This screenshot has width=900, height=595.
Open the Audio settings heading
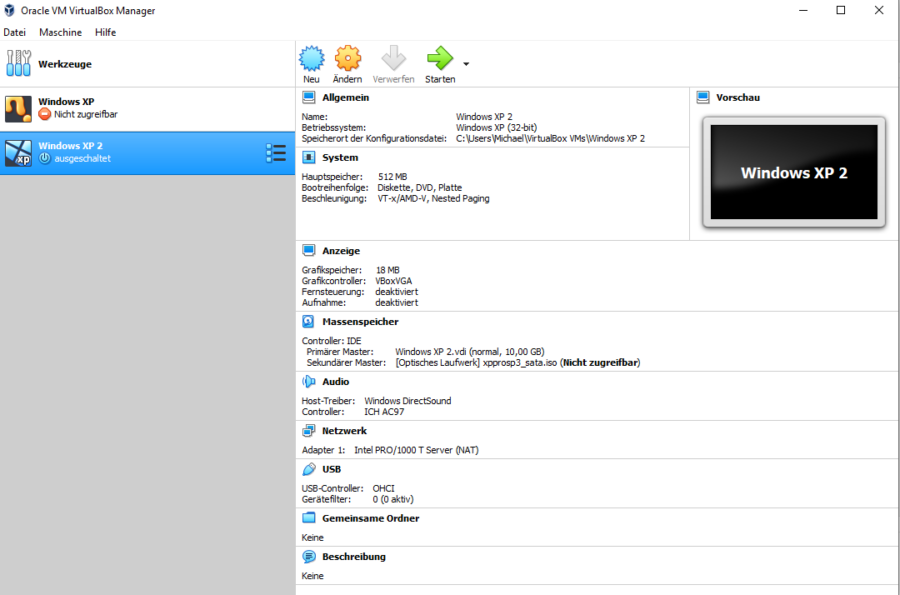click(336, 382)
